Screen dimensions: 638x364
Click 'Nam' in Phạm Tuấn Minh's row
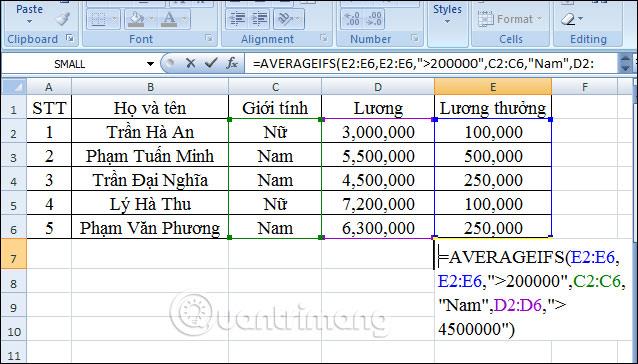pyautogui.click(x=275, y=155)
